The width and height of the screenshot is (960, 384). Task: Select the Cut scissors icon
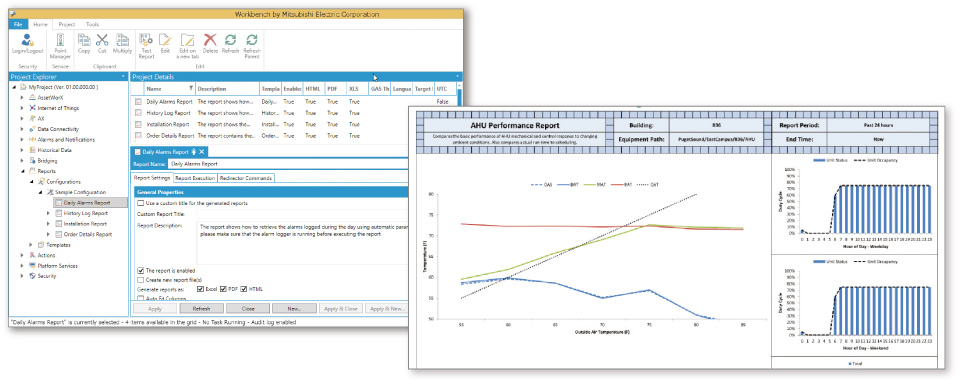coord(102,44)
